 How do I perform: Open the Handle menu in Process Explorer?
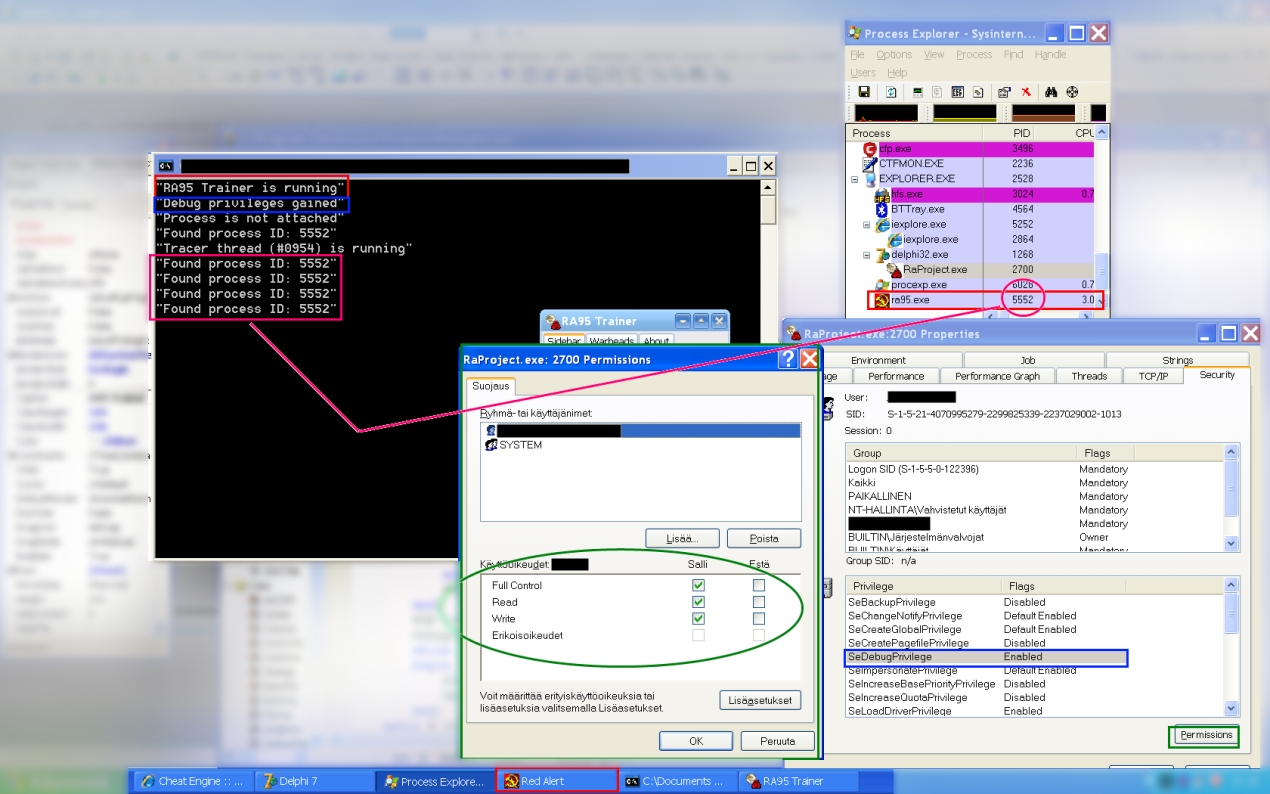click(1050, 55)
